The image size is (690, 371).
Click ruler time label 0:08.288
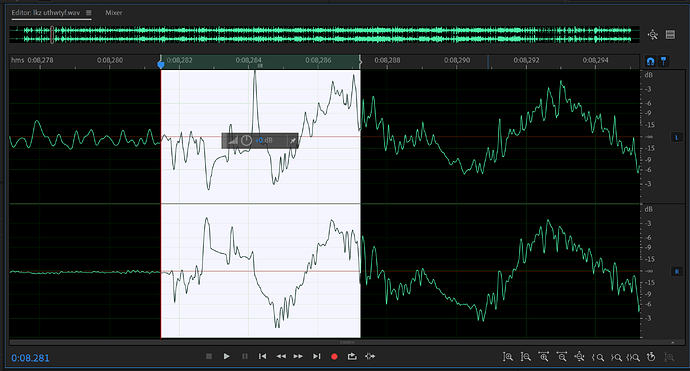point(387,60)
